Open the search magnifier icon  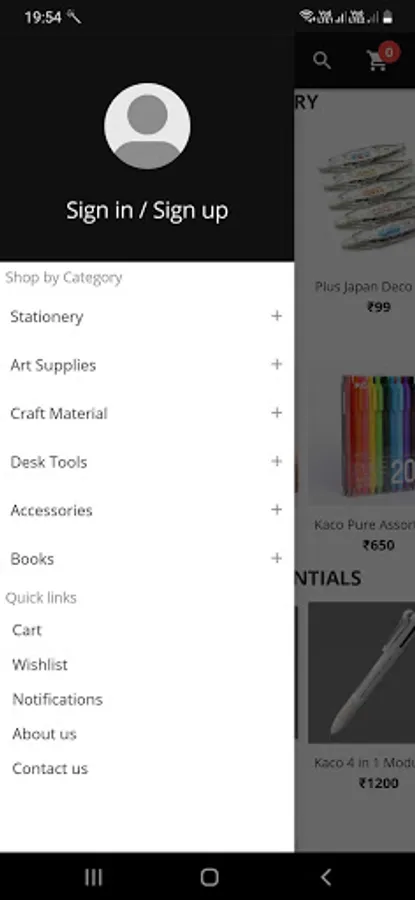tap(322, 60)
